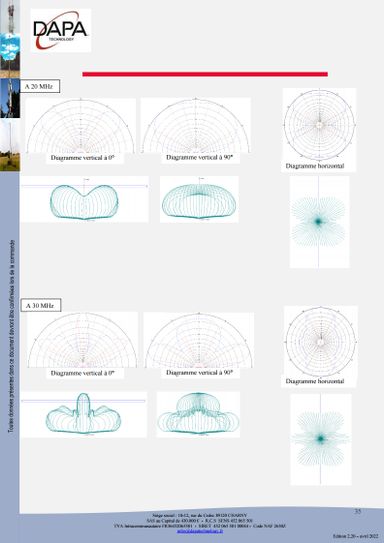
Task: Select the 'A 20 MHz' label box
Action: click(40, 87)
